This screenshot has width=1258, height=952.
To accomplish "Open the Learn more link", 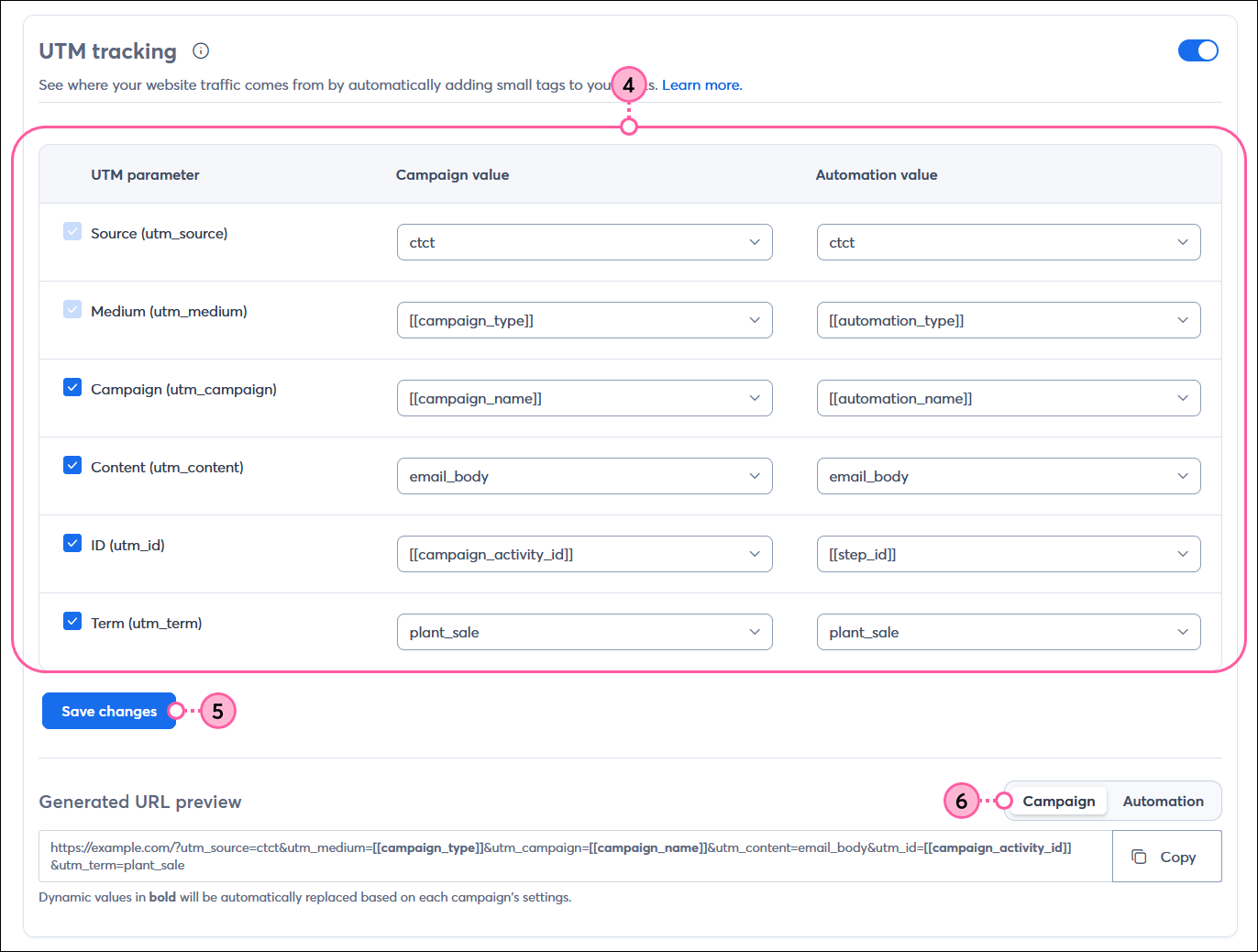I will [x=701, y=84].
